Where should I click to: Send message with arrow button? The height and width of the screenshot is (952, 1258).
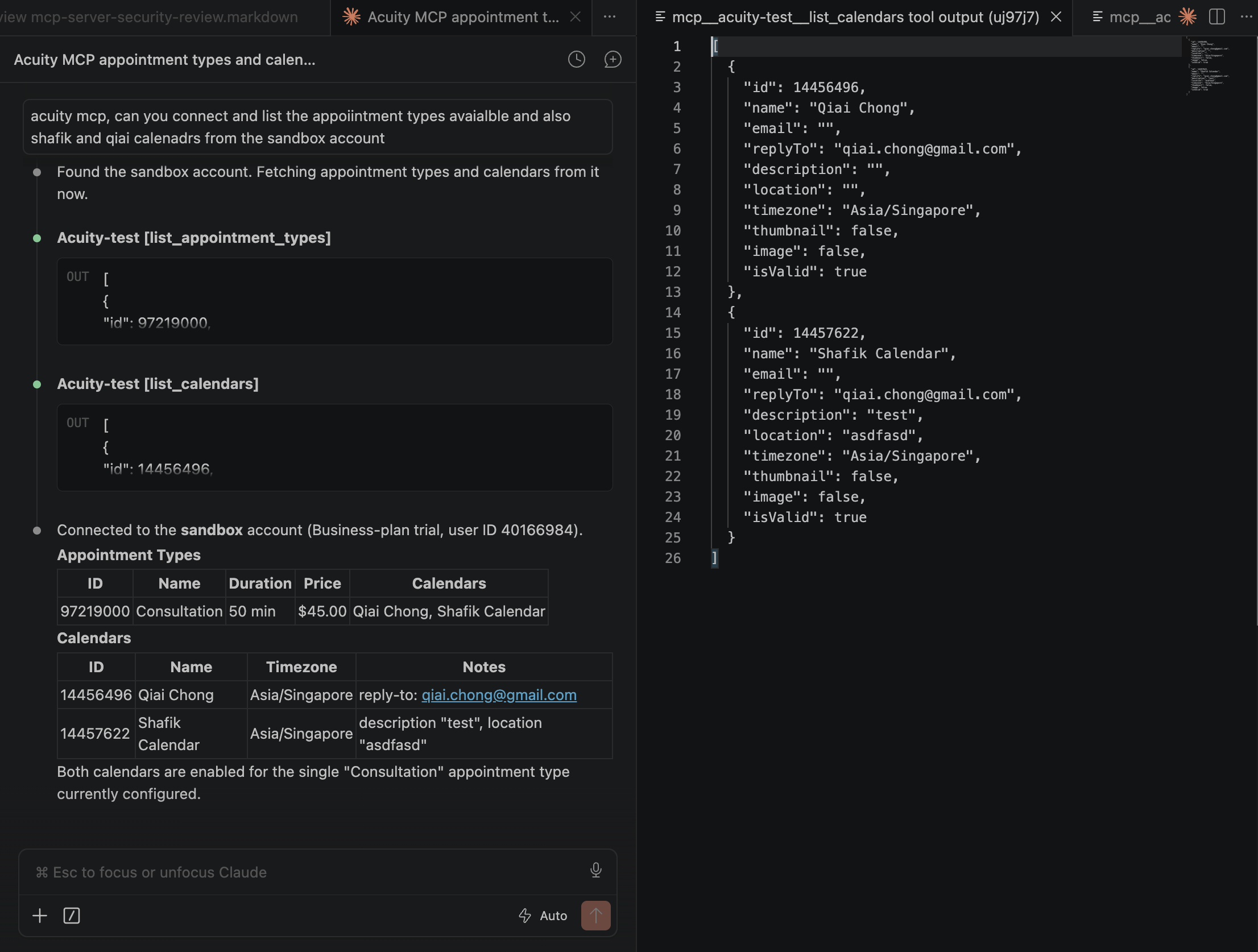pos(595,916)
